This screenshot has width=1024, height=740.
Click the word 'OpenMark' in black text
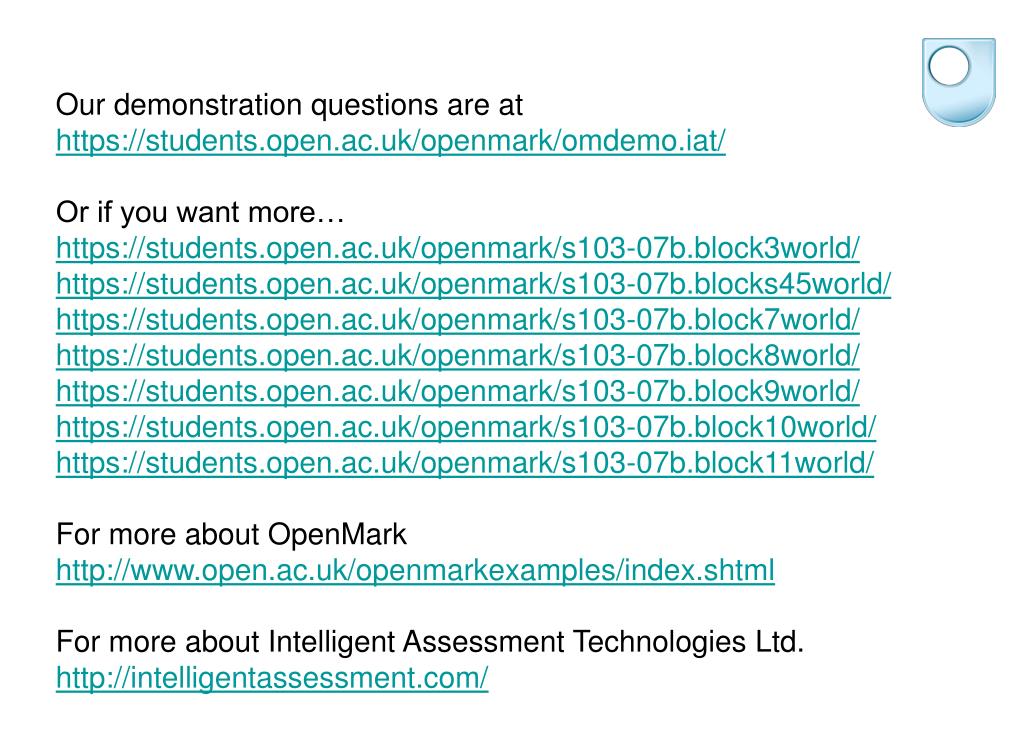pyautogui.click(x=337, y=535)
